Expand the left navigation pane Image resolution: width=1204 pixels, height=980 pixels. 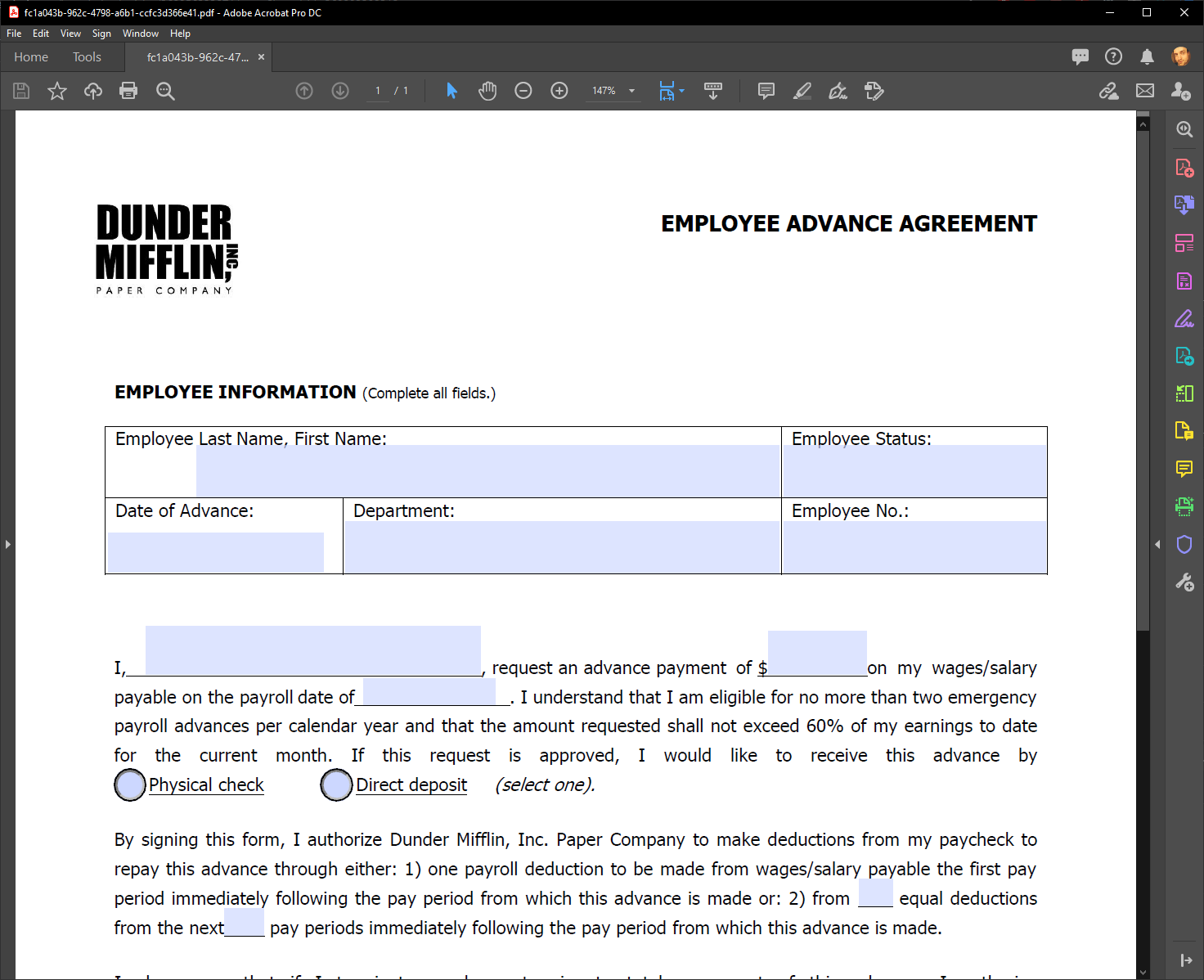7,544
